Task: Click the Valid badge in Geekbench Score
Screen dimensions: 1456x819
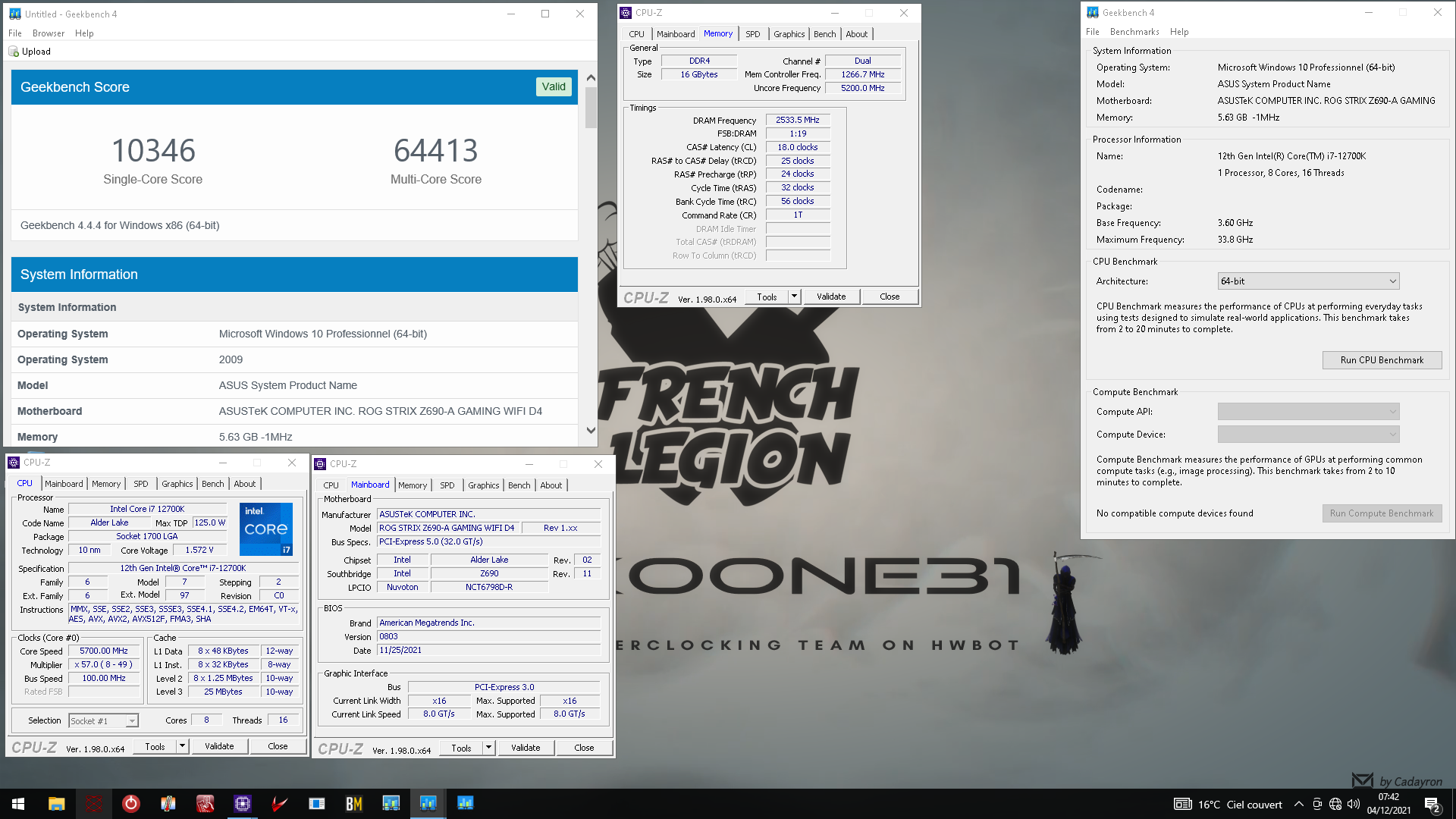Action: [554, 86]
